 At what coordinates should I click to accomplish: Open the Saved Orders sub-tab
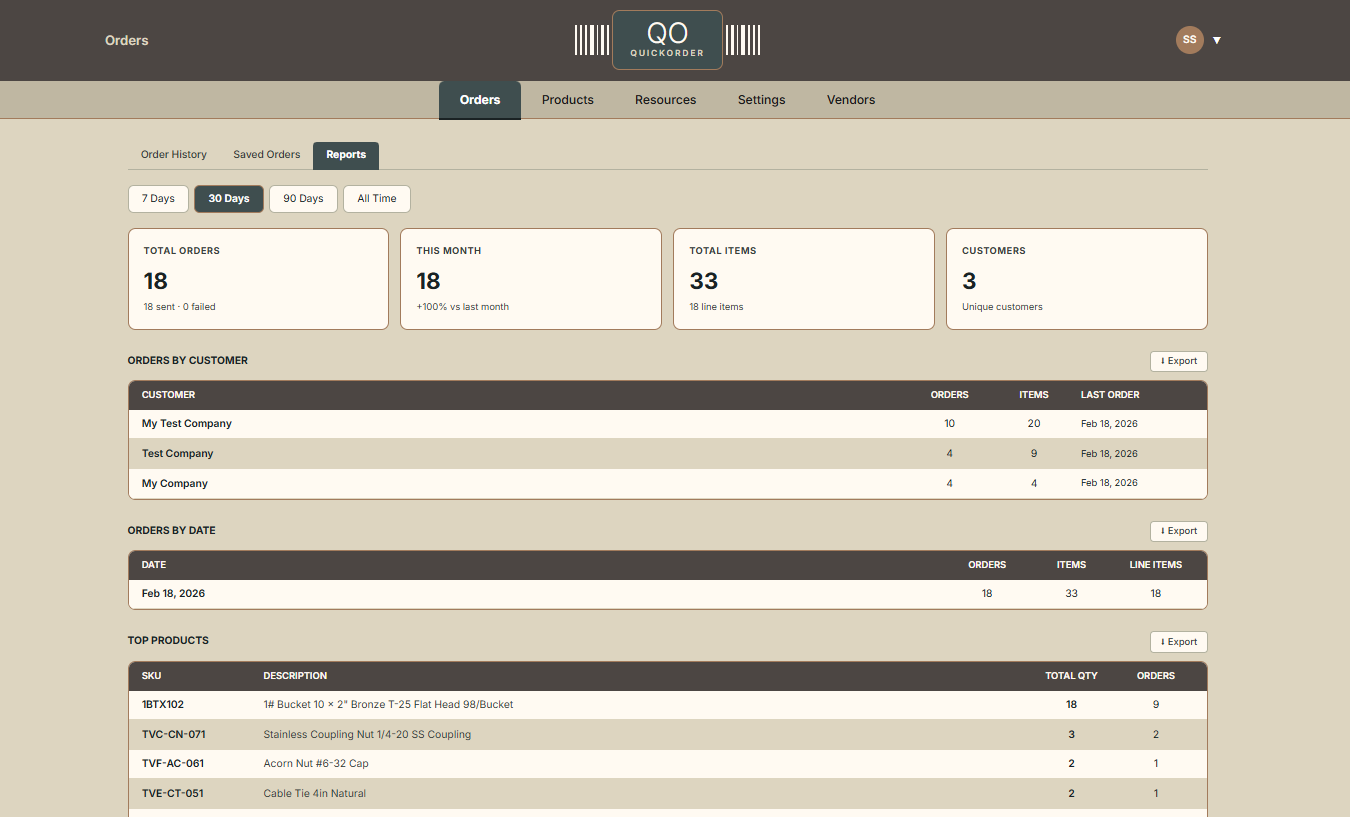(266, 155)
